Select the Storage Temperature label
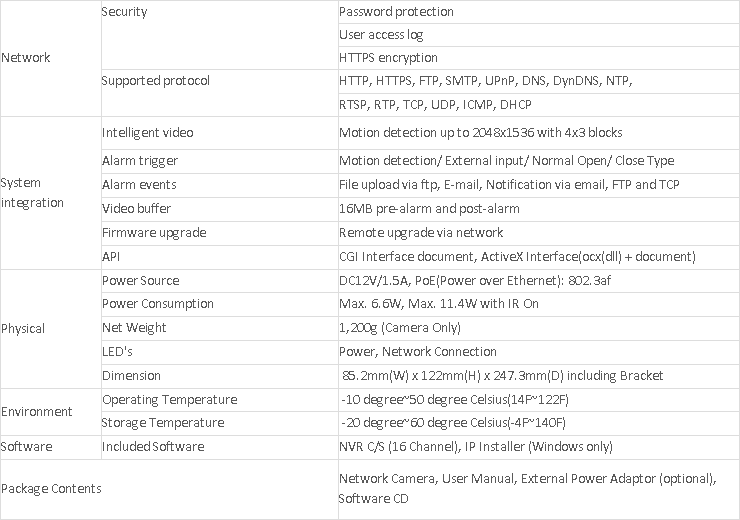 coord(163,423)
